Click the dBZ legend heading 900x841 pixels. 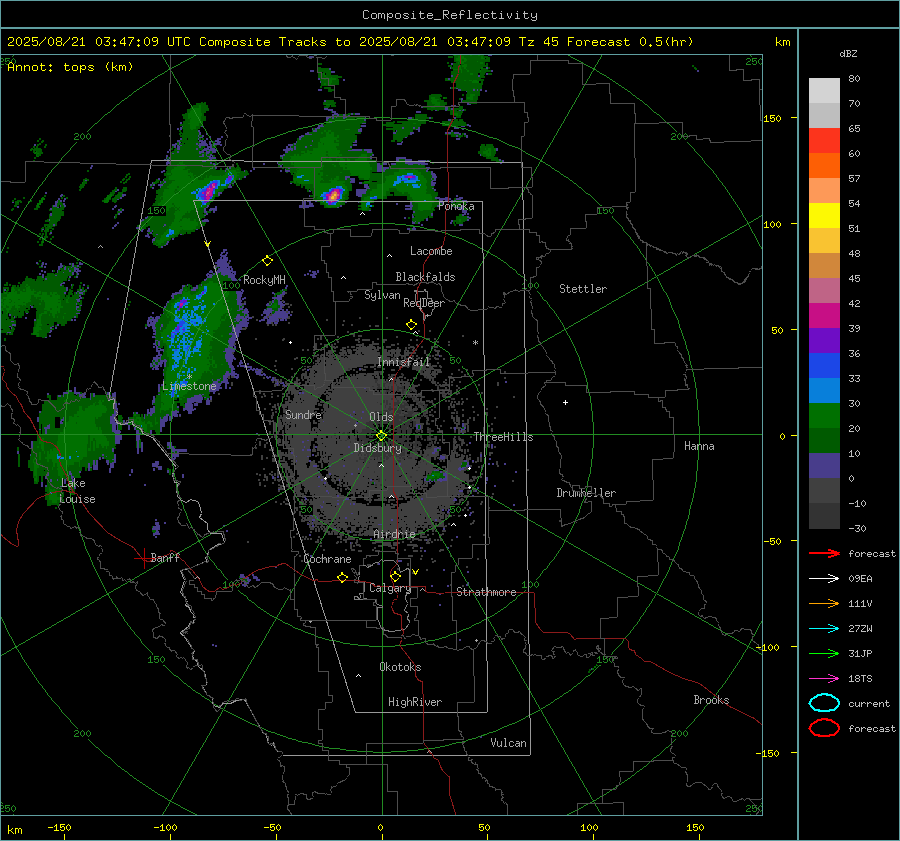point(848,53)
